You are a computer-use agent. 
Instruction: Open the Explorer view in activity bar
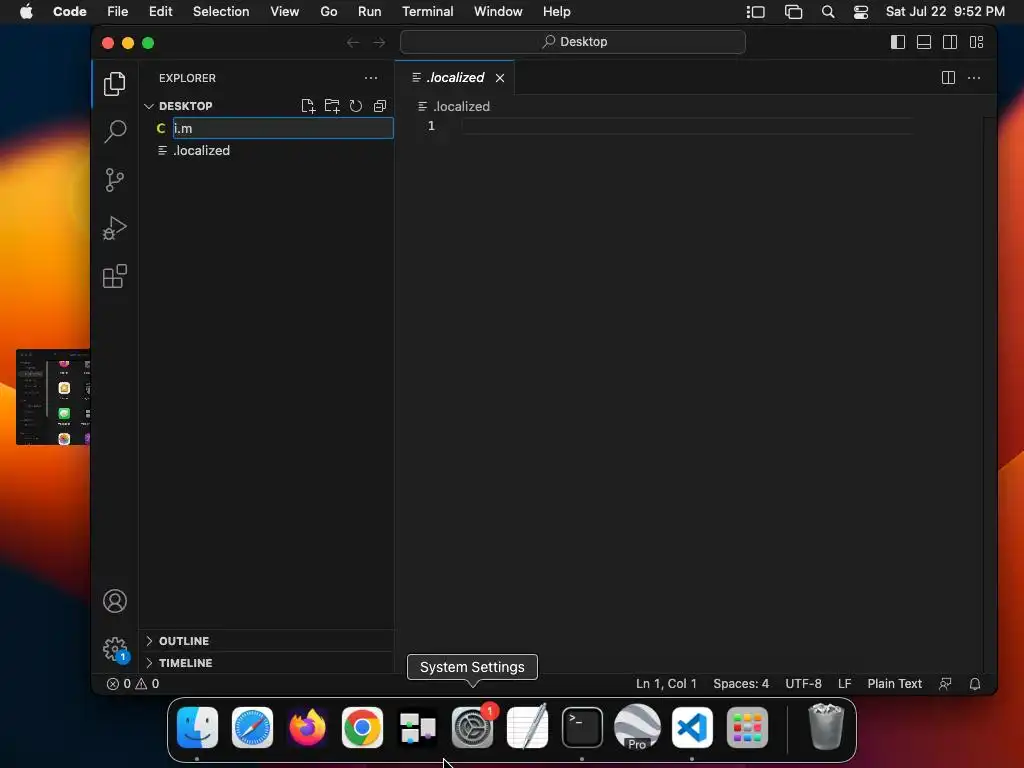[x=114, y=84]
